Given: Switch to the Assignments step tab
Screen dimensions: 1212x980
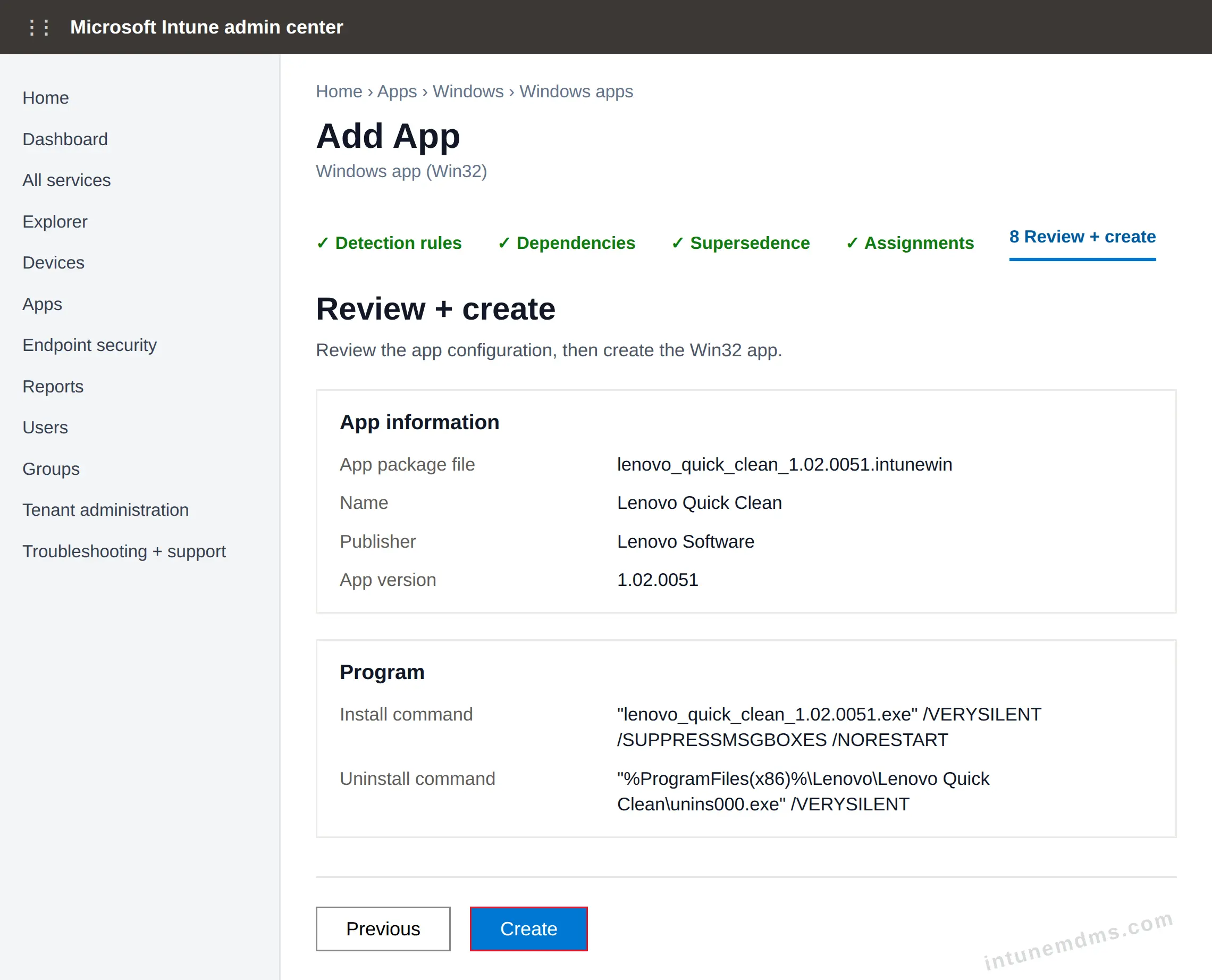Looking at the screenshot, I should [x=910, y=243].
